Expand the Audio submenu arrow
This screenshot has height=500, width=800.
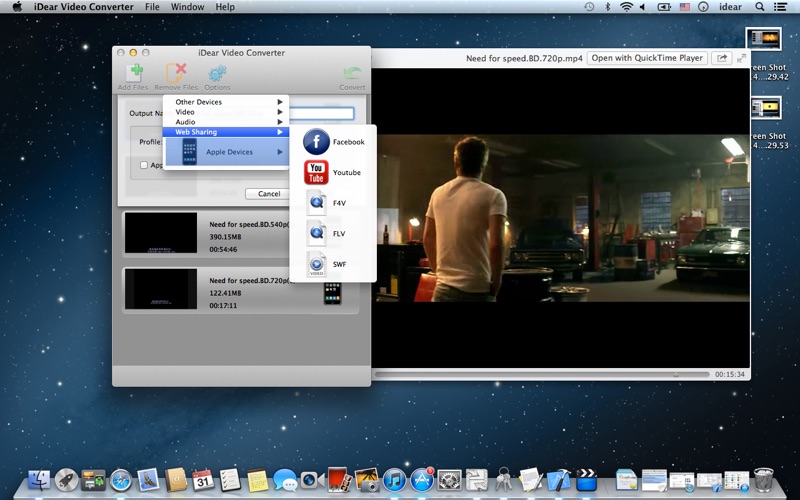click(280, 122)
